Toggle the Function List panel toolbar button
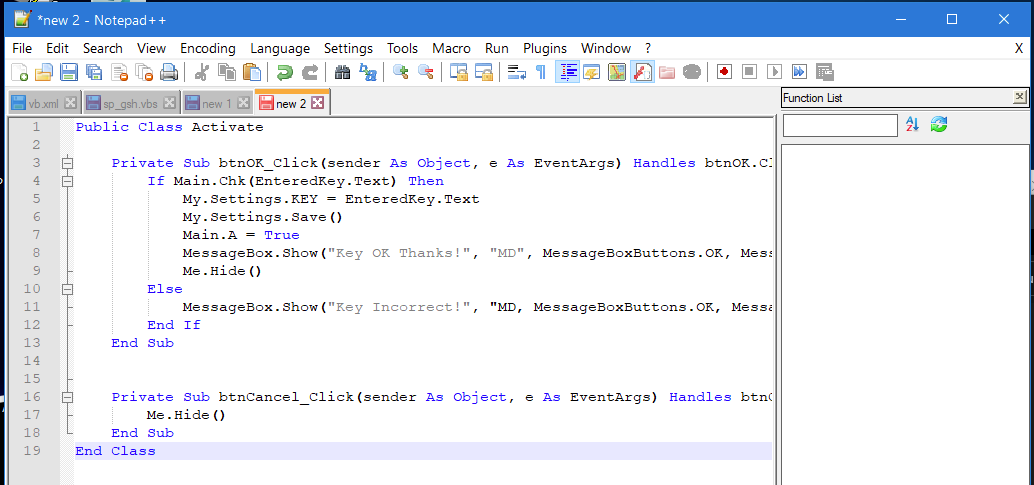This screenshot has width=1034, height=485. (x=643, y=72)
